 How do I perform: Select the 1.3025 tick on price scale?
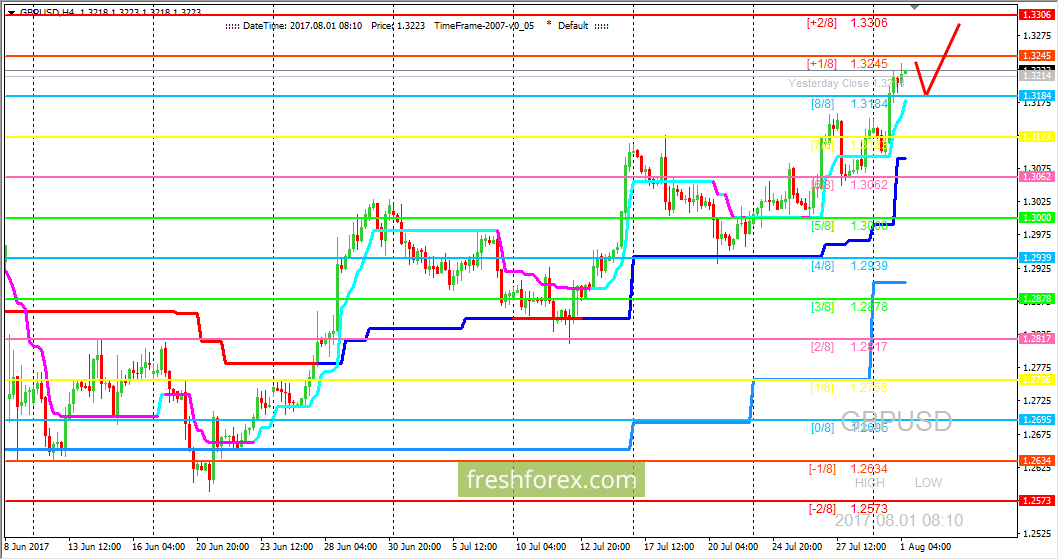(x=1037, y=201)
